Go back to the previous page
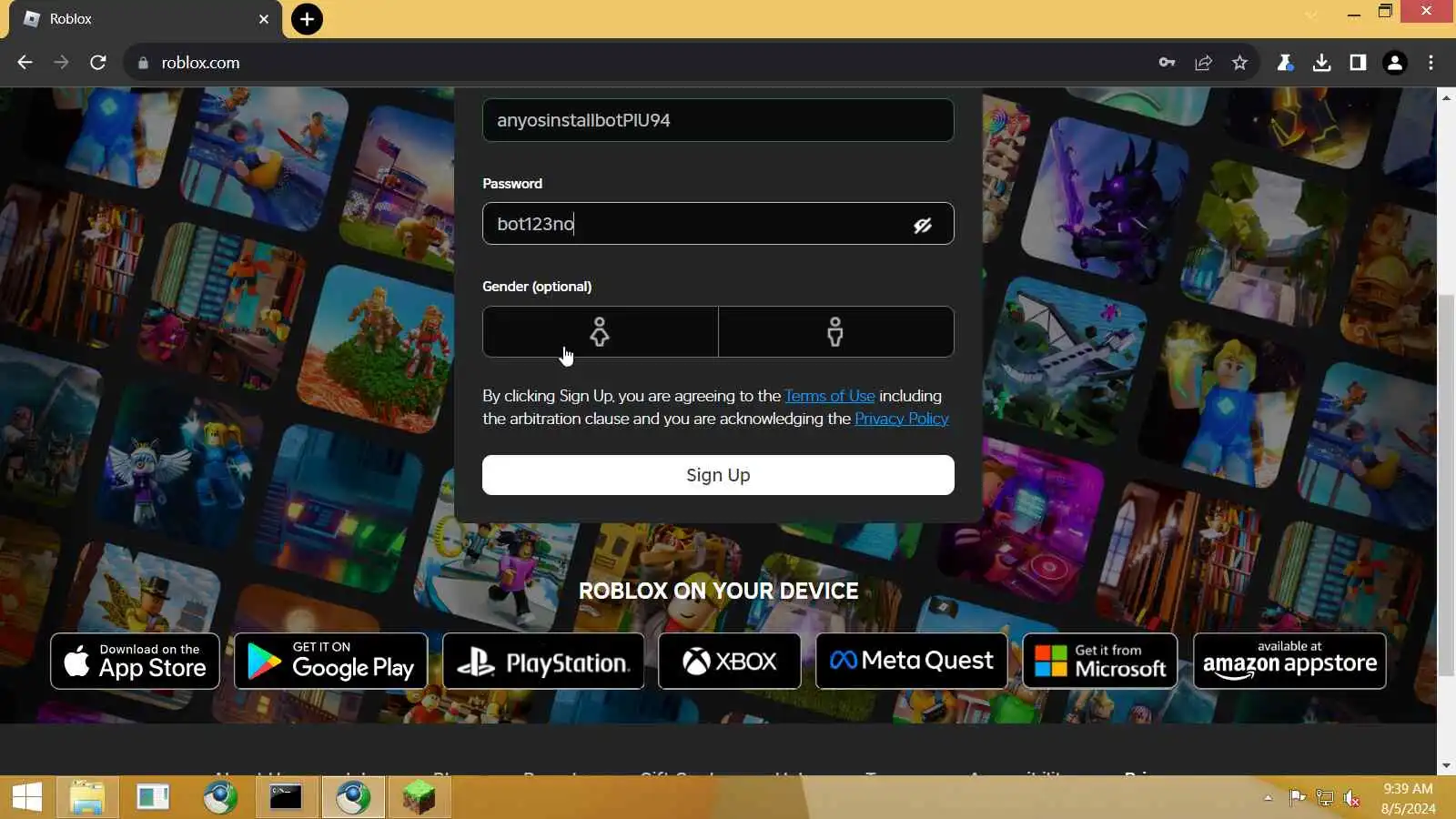This screenshot has width=1456, height=819. [x=25, y=63]
